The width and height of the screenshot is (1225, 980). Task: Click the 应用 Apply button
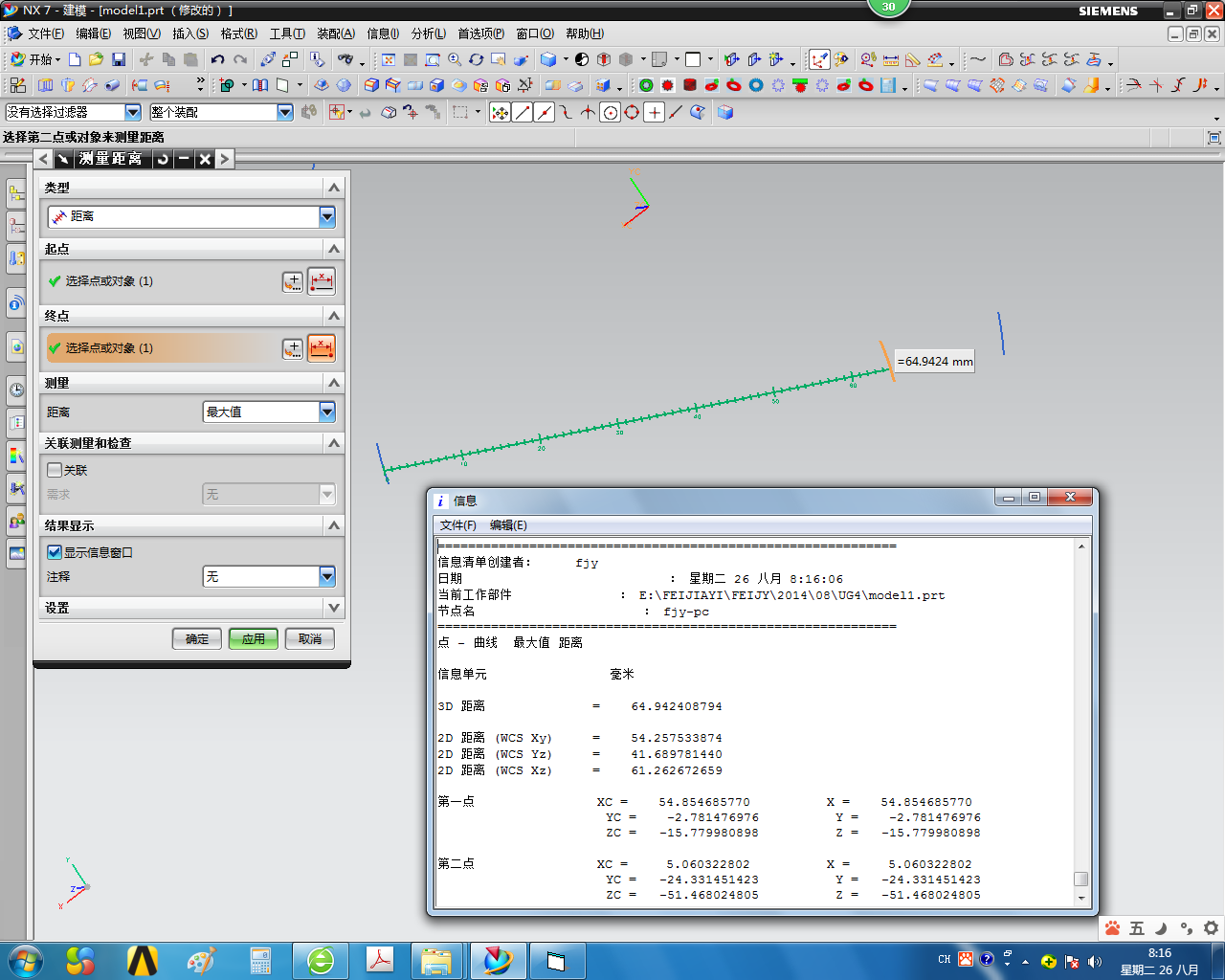[254, 638]
